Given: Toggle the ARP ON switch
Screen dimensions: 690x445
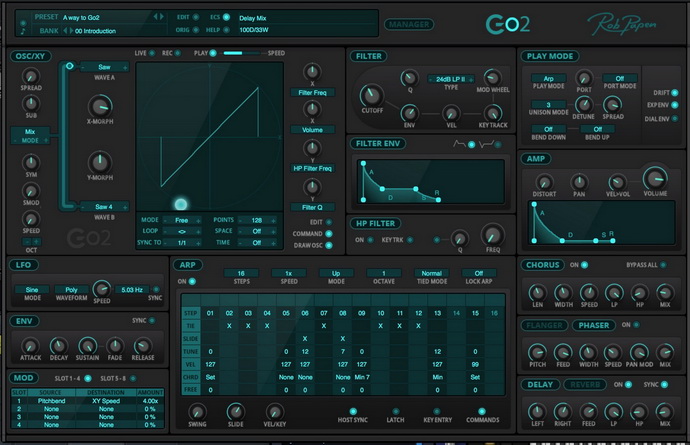Looking at the screenshot, I should [192, 281].
